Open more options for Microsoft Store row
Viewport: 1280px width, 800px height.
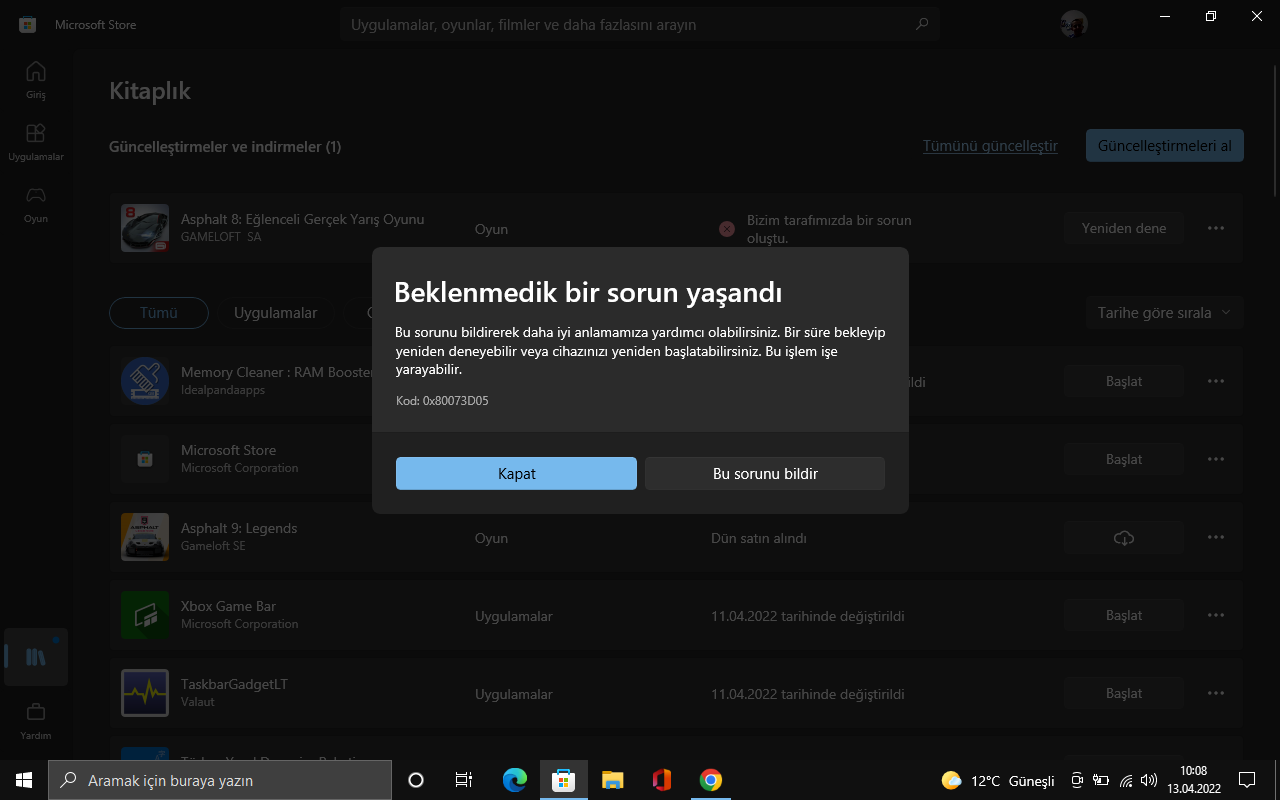click(x=1216, y=459)
